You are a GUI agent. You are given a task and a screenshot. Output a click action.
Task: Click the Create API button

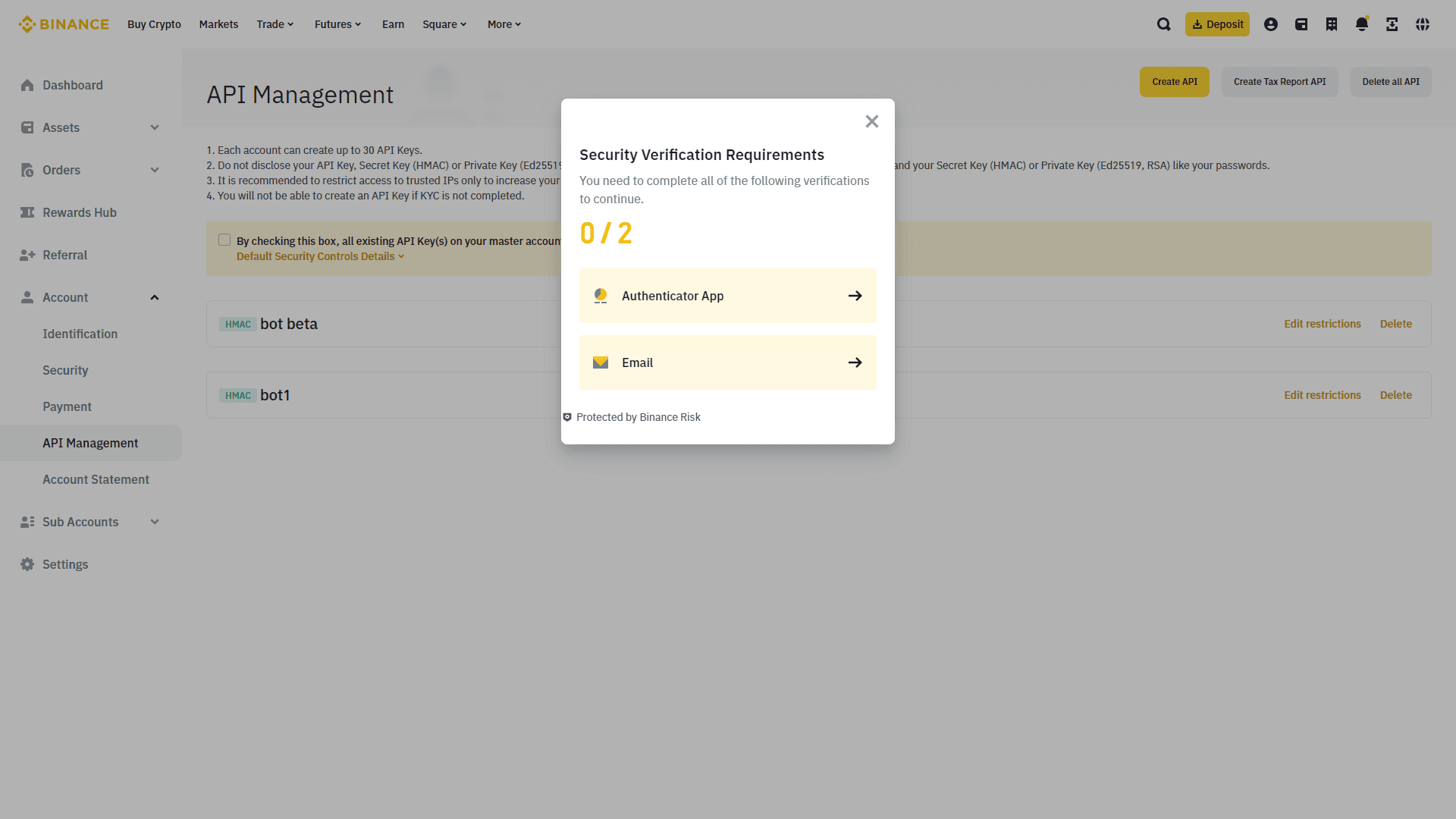(1175, 82)
